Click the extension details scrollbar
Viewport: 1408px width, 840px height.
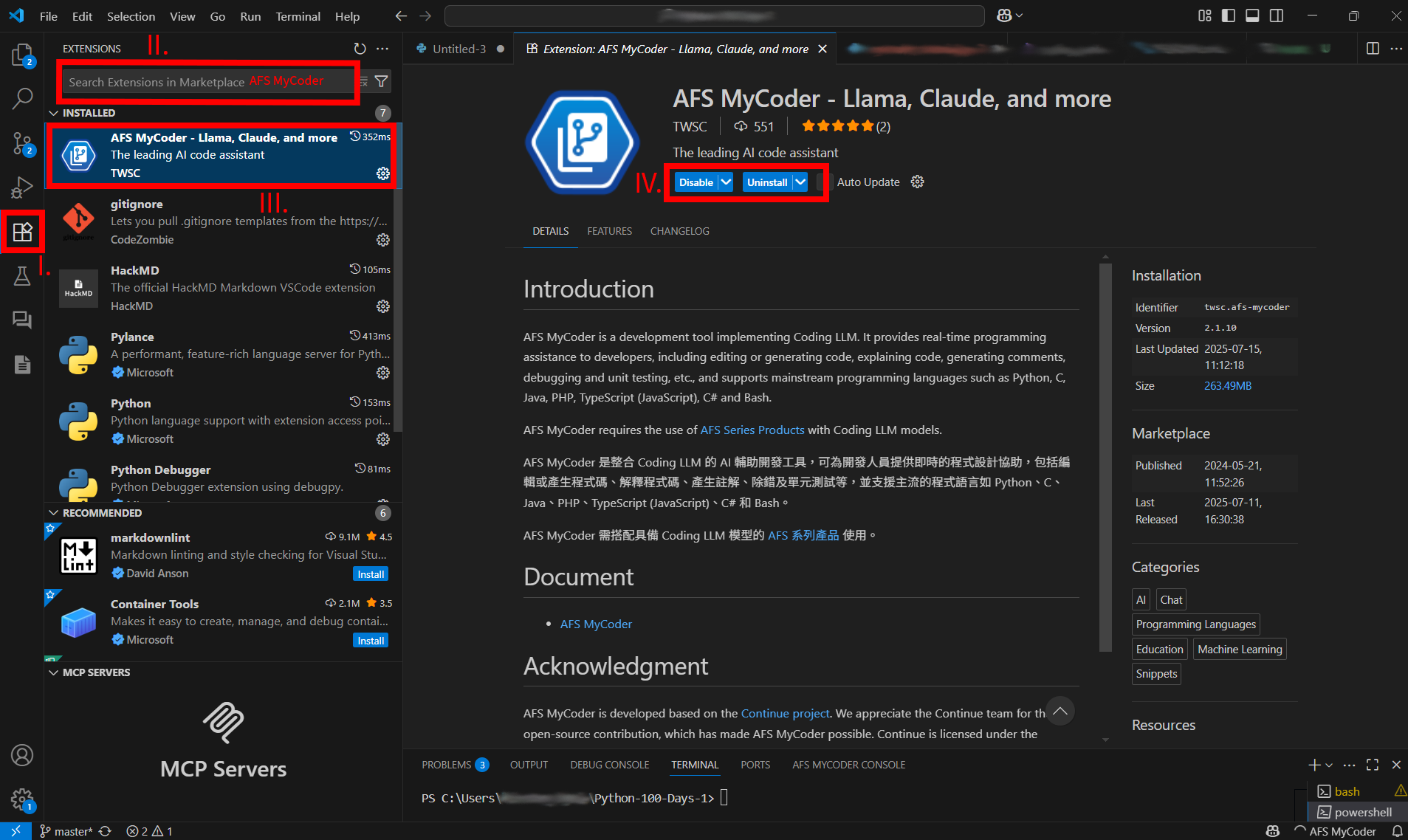1105,458
